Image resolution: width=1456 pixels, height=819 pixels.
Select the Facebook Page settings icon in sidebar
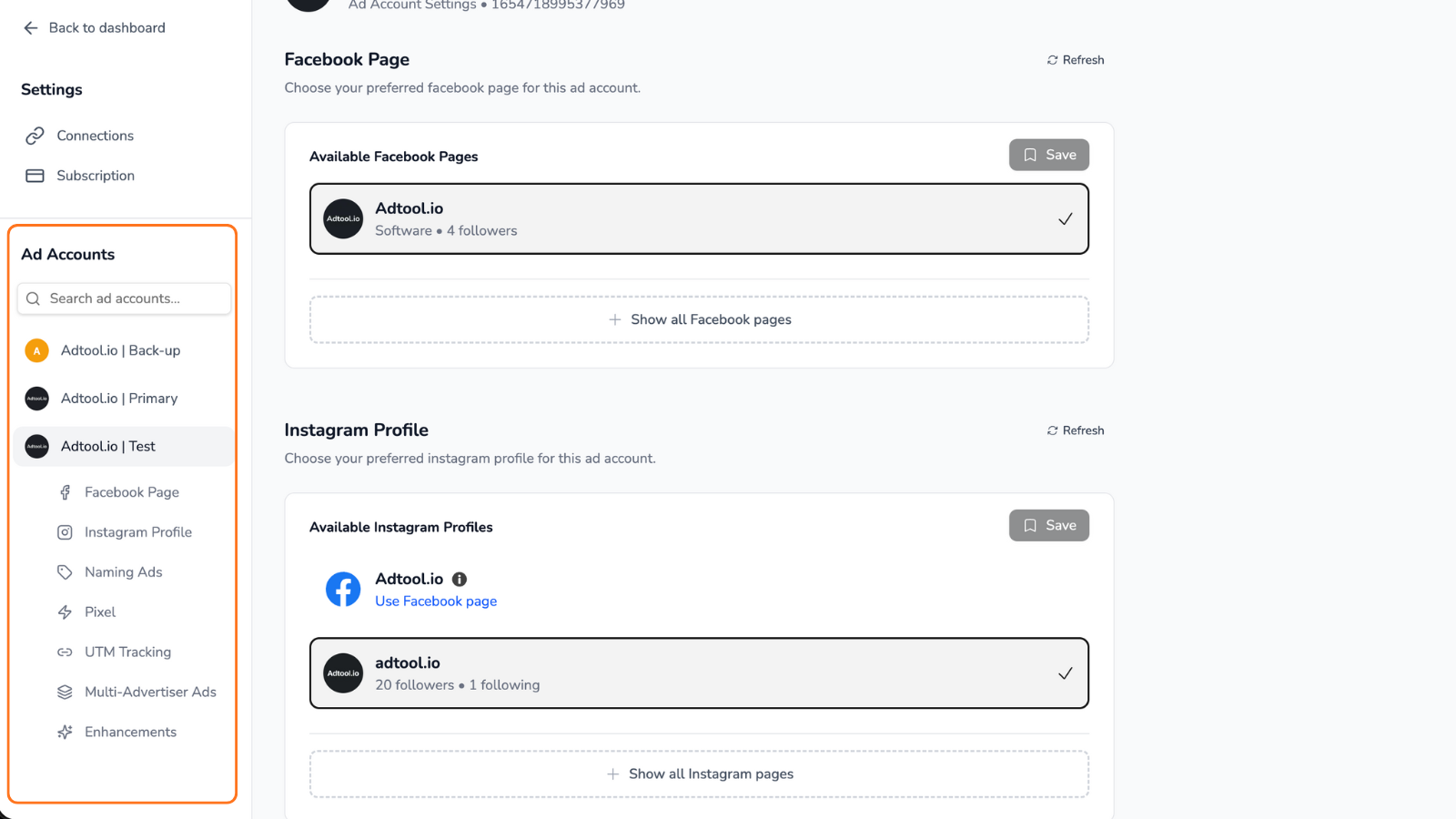tap(65, 491)
